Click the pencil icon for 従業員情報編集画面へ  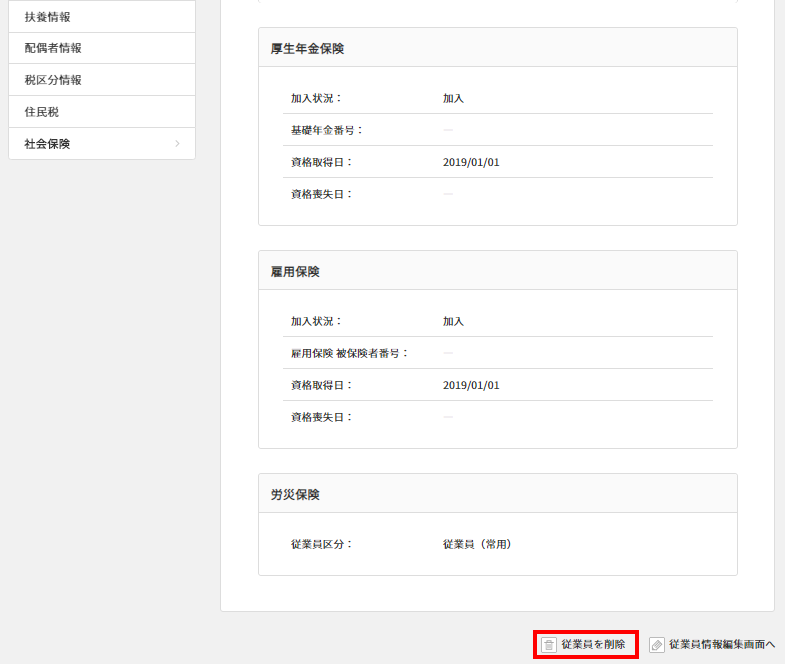[657, 645]
